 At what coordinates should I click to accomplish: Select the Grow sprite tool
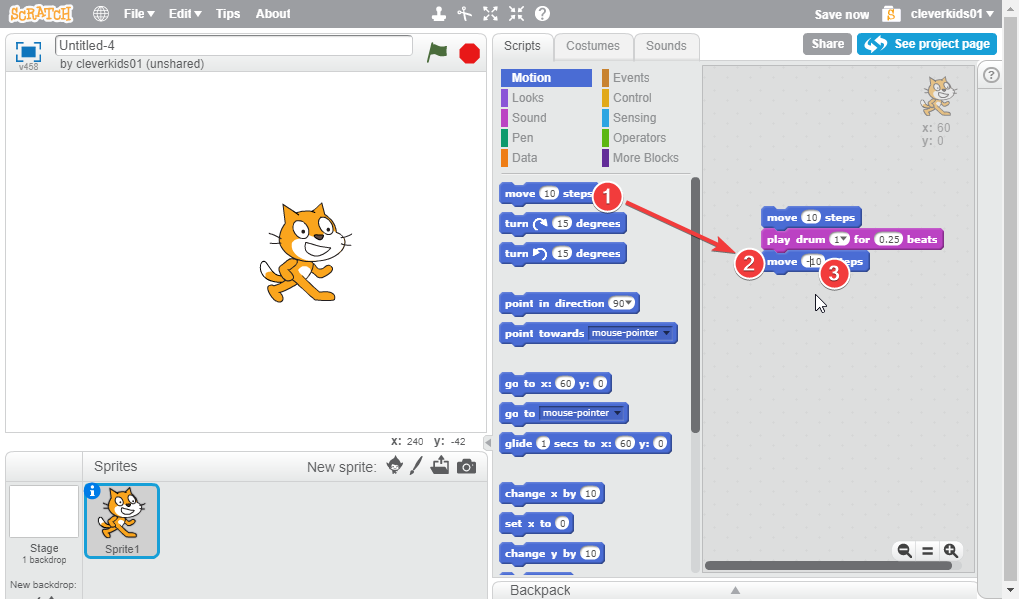coord(491,14)
